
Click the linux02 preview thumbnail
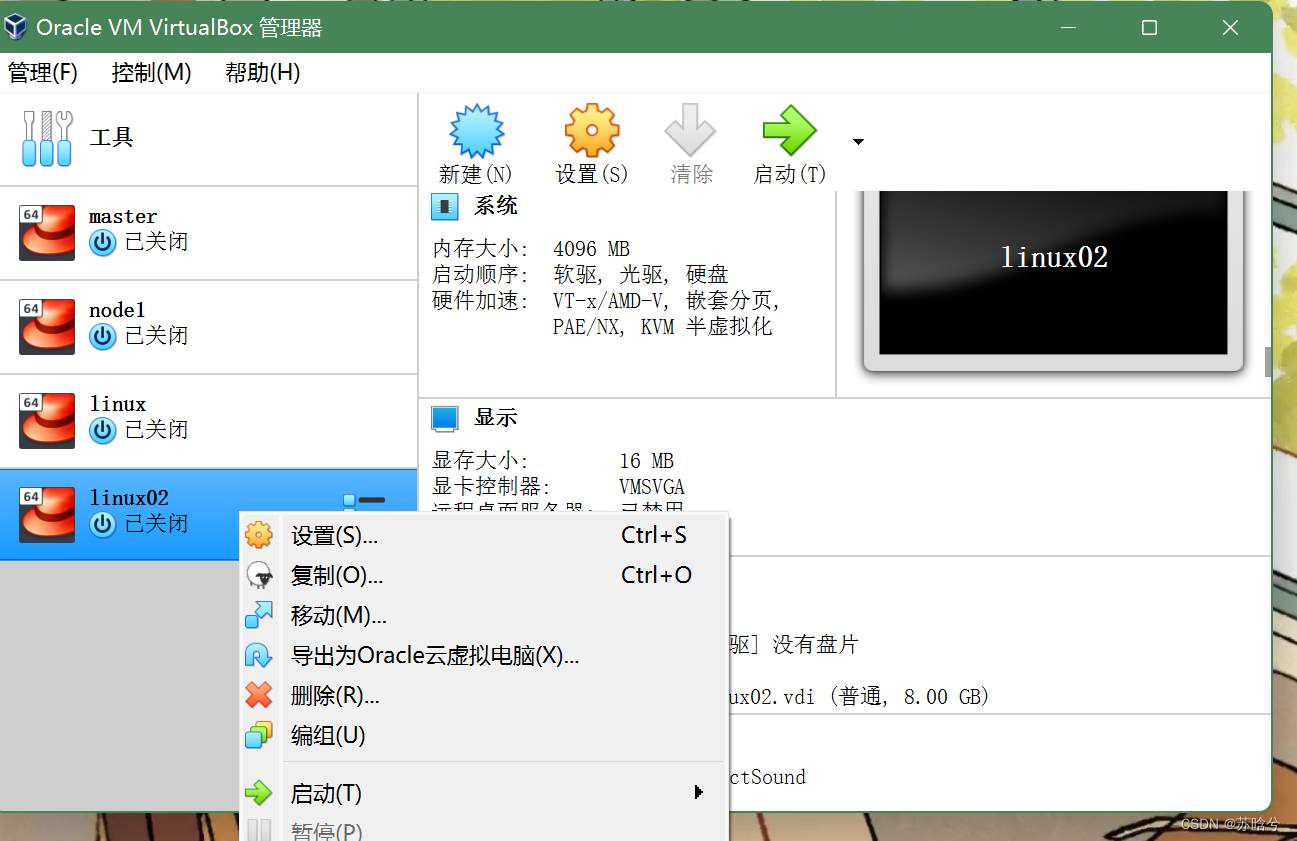(1053, 282)
